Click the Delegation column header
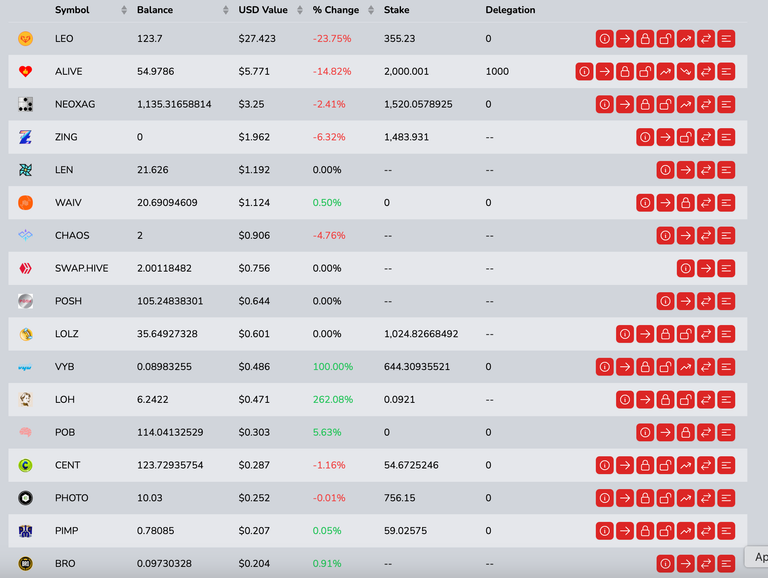The width and height of the screenshot is (768, 578). (x=510, y=10)
